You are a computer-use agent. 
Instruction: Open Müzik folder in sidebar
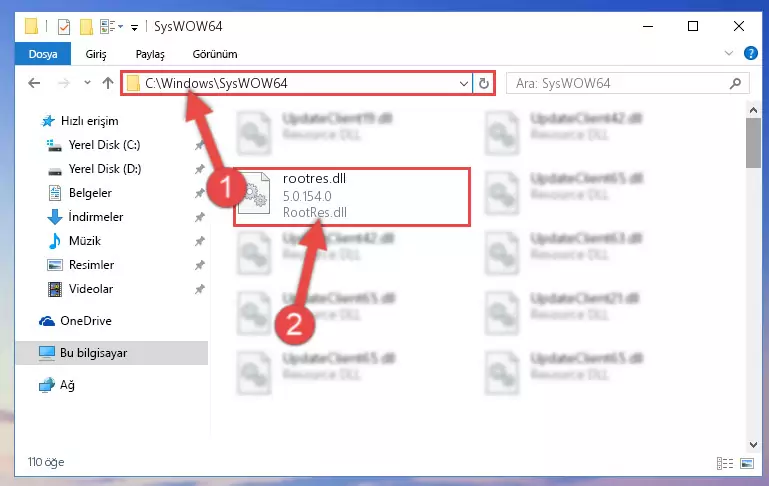pos(85,241)
